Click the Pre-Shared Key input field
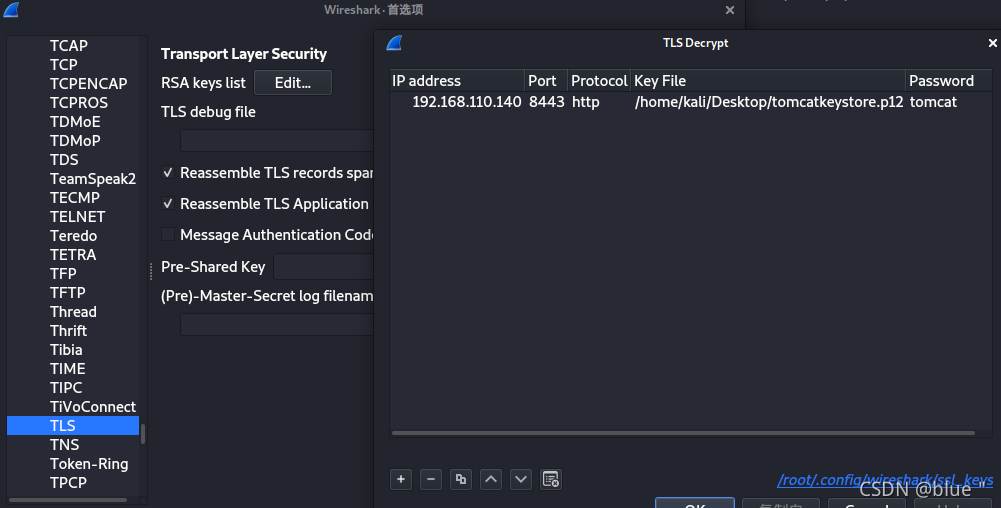Viewport: 1001px width, 508px height. click(324, 267)
